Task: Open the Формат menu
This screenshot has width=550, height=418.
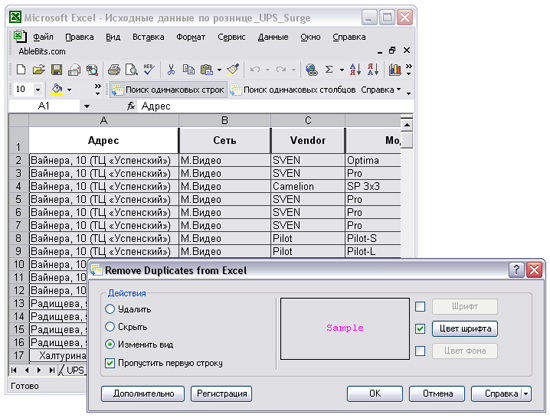Action: (x=190, y=37)
